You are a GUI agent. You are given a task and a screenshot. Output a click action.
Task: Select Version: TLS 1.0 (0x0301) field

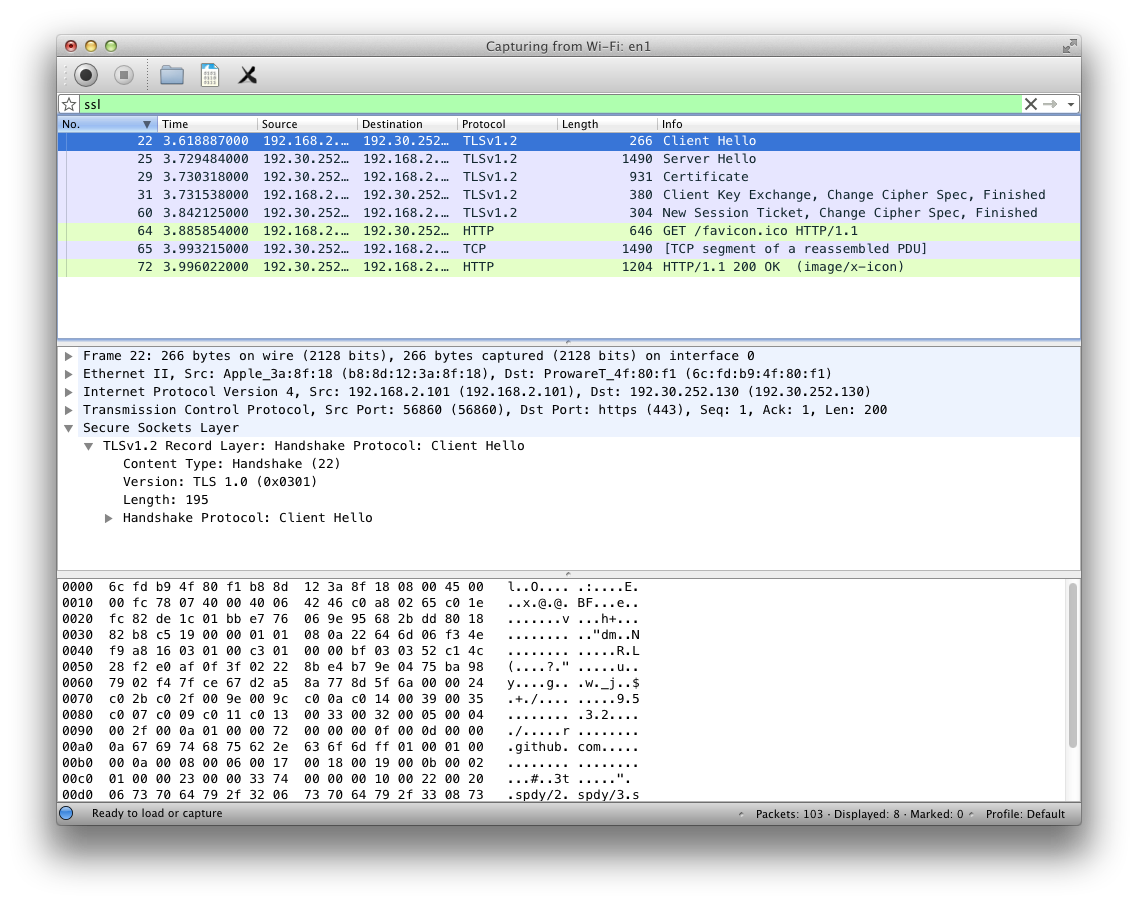(220, 482)
